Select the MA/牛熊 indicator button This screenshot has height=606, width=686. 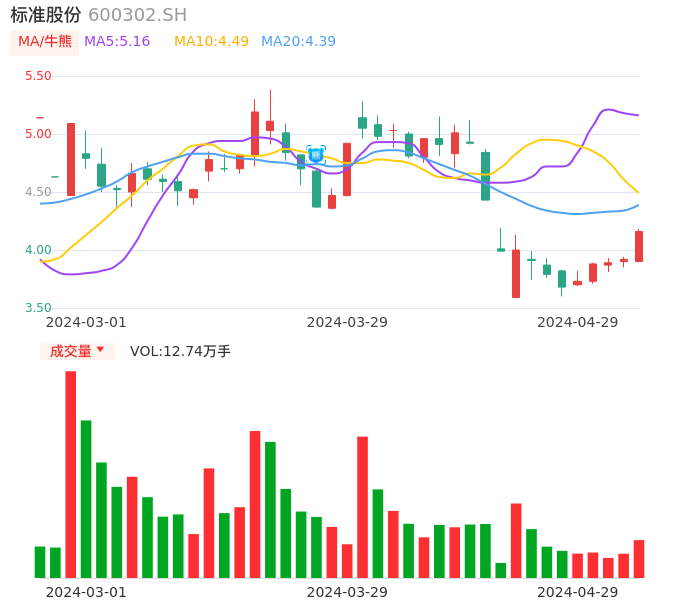(45, 42)
